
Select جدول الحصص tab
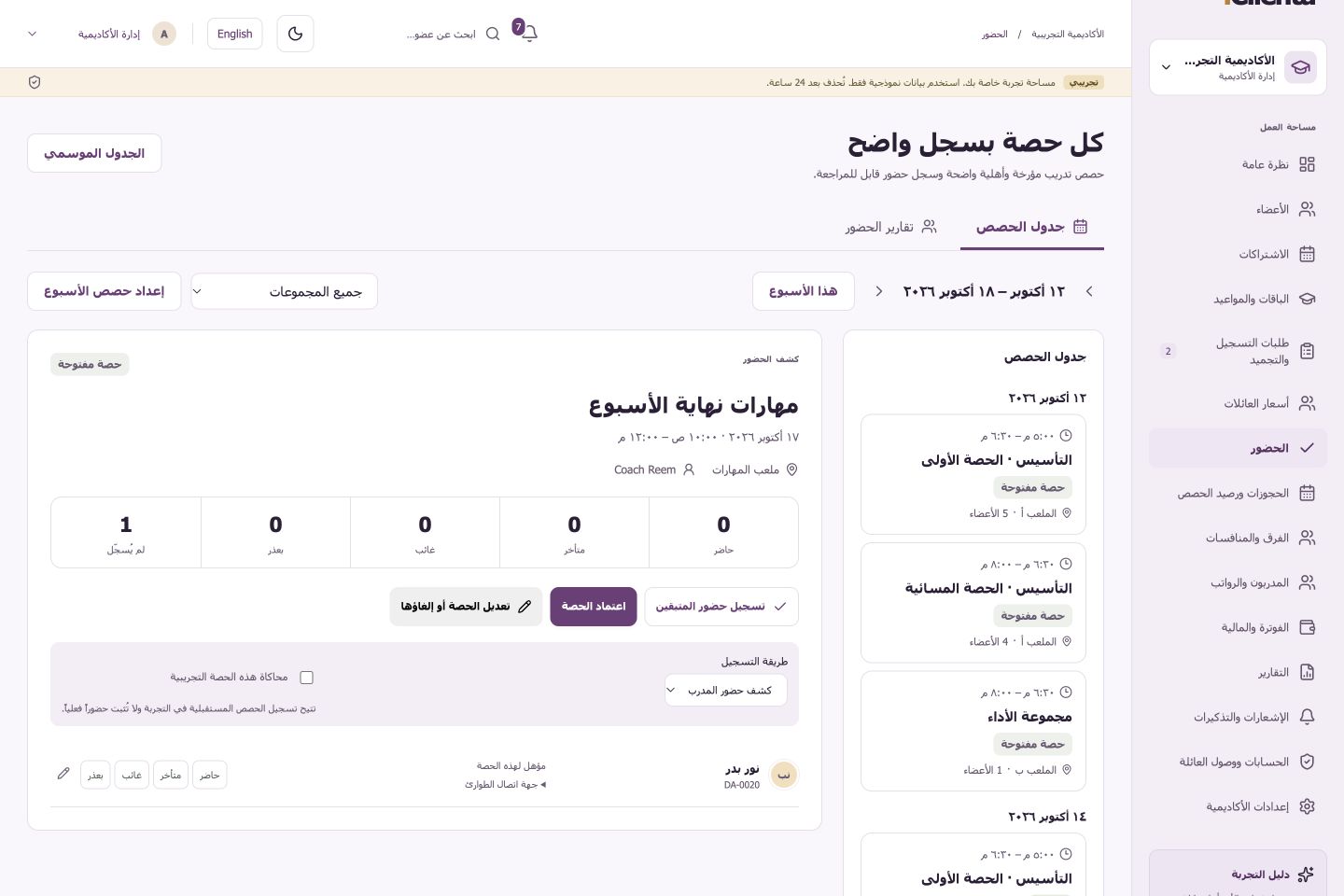[1032, 227]
